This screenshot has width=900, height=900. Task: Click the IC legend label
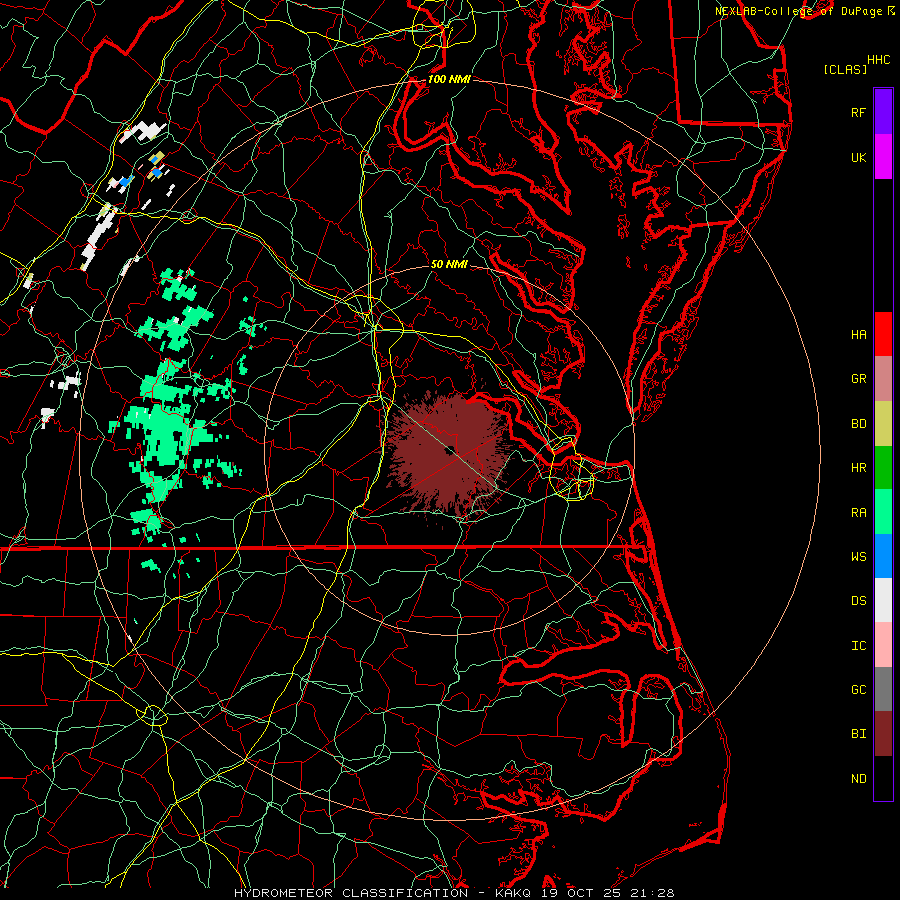[x=858, y=645]
